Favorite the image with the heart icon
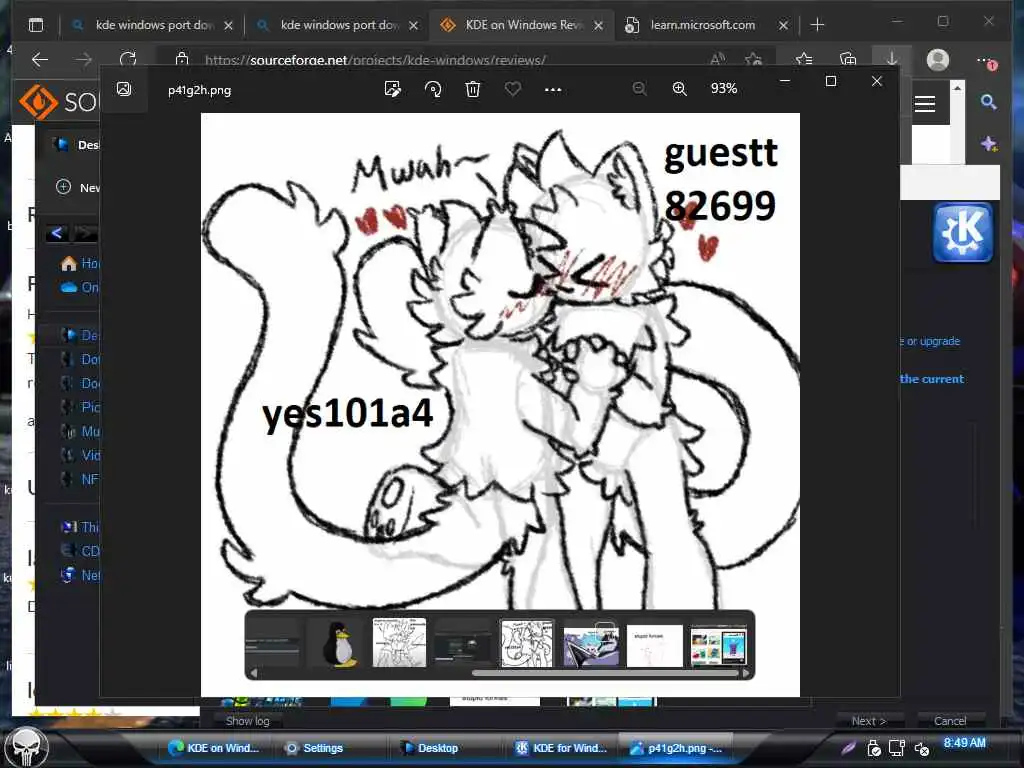This screenshot has height=768, width=1024. point(513,88)
